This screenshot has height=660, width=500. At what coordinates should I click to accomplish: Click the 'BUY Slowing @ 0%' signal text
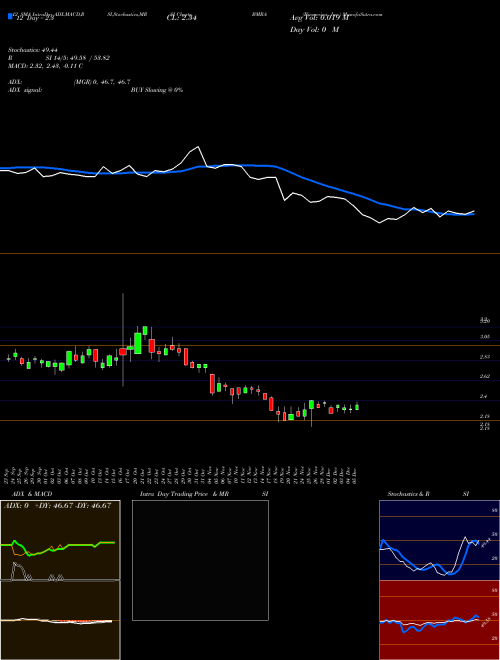(157, 90)
